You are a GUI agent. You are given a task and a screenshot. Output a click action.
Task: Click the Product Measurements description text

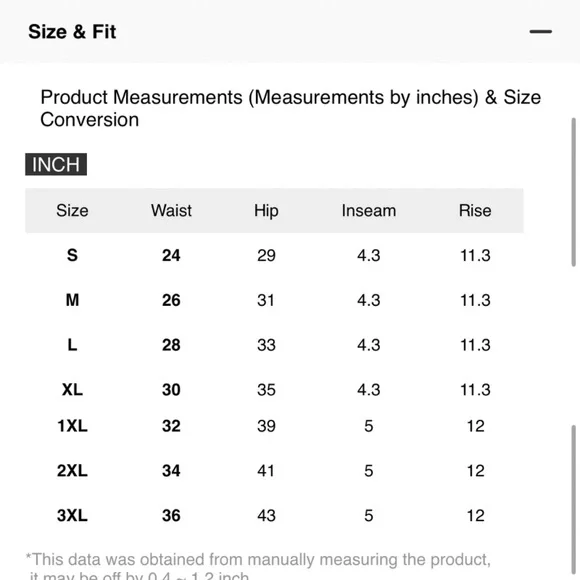290,108
